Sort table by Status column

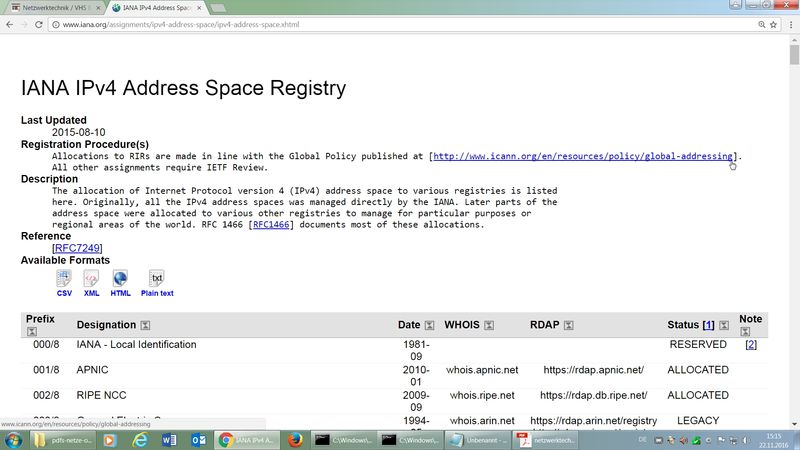point(723,325)
